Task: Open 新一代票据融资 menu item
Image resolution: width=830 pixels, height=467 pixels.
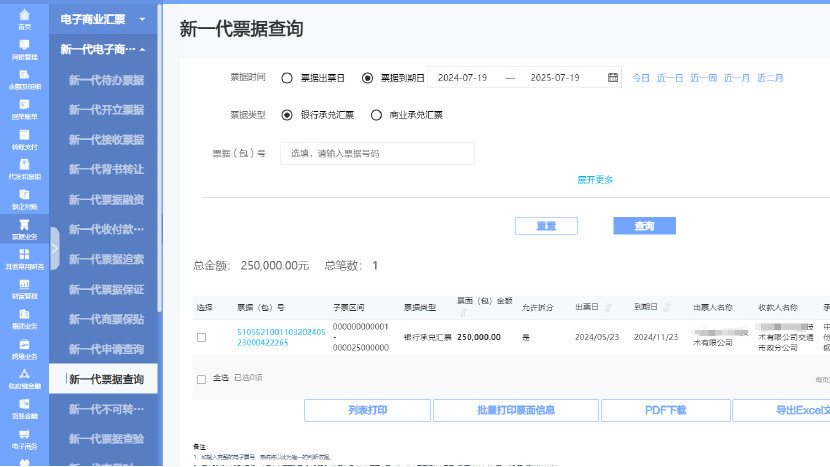Action: pyautogui.click(x=106, y=200)
